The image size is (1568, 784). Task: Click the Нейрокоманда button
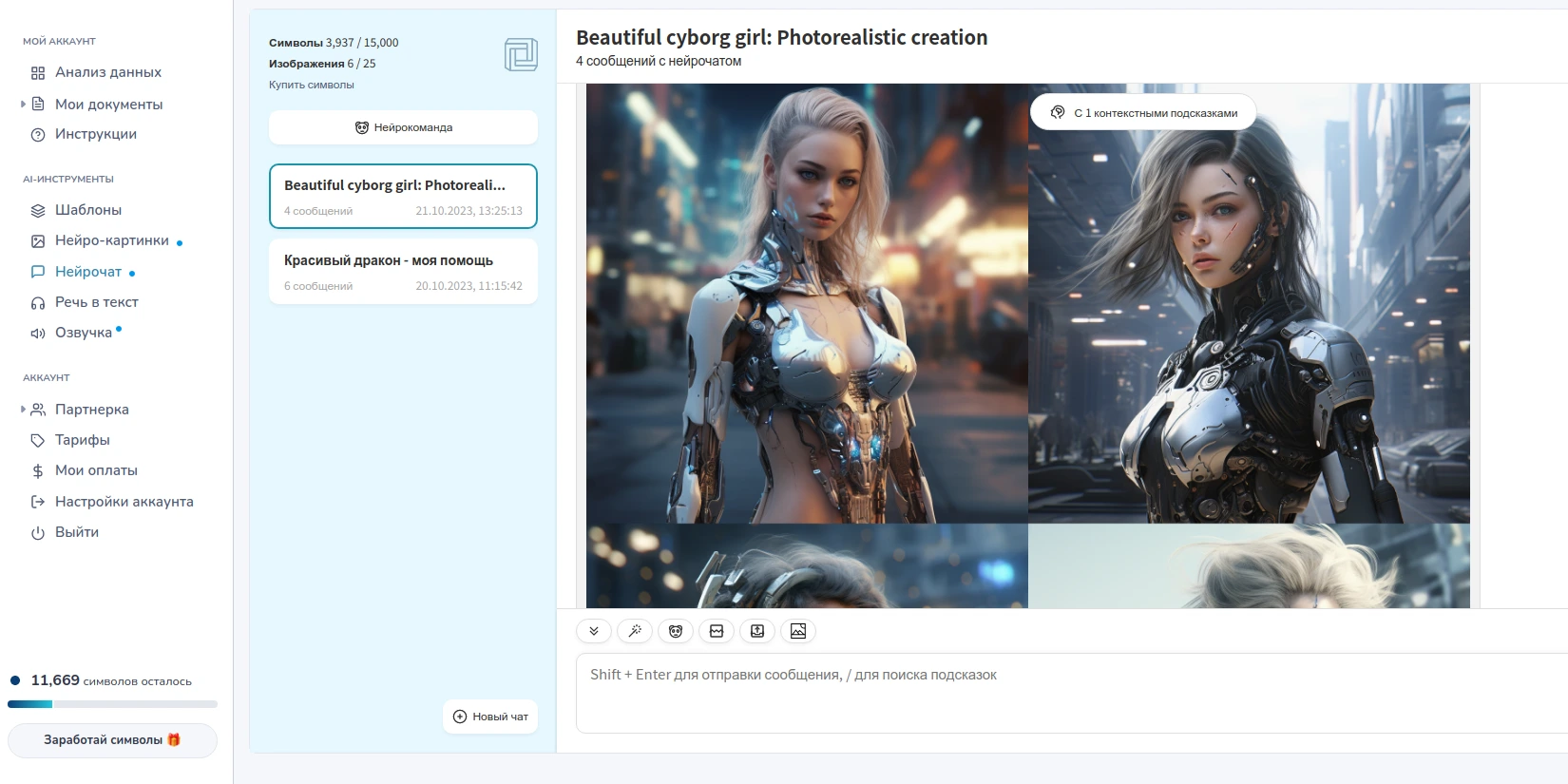pos(403,127)
